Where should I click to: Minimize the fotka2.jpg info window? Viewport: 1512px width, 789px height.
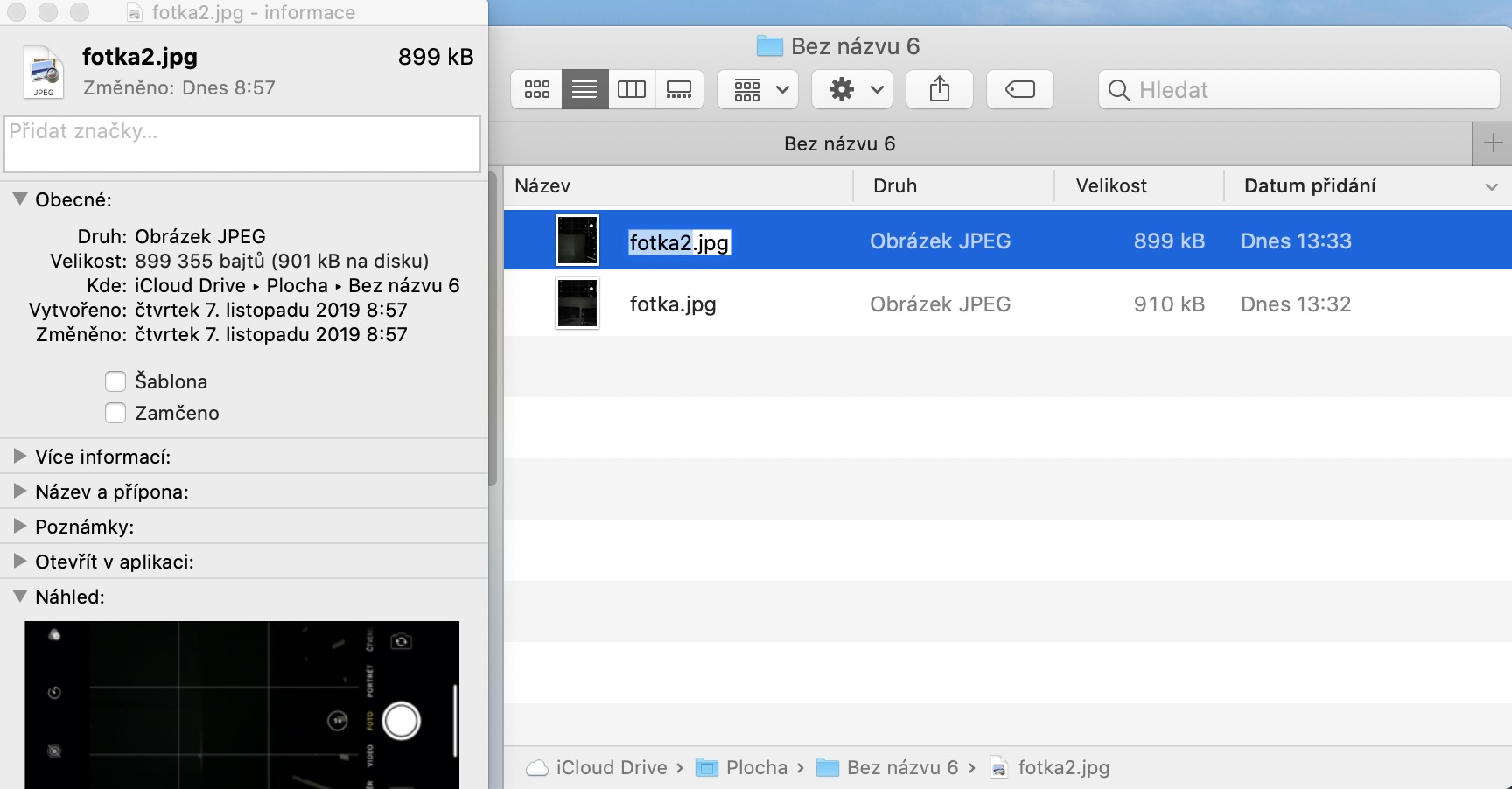[x=48, y=12]
